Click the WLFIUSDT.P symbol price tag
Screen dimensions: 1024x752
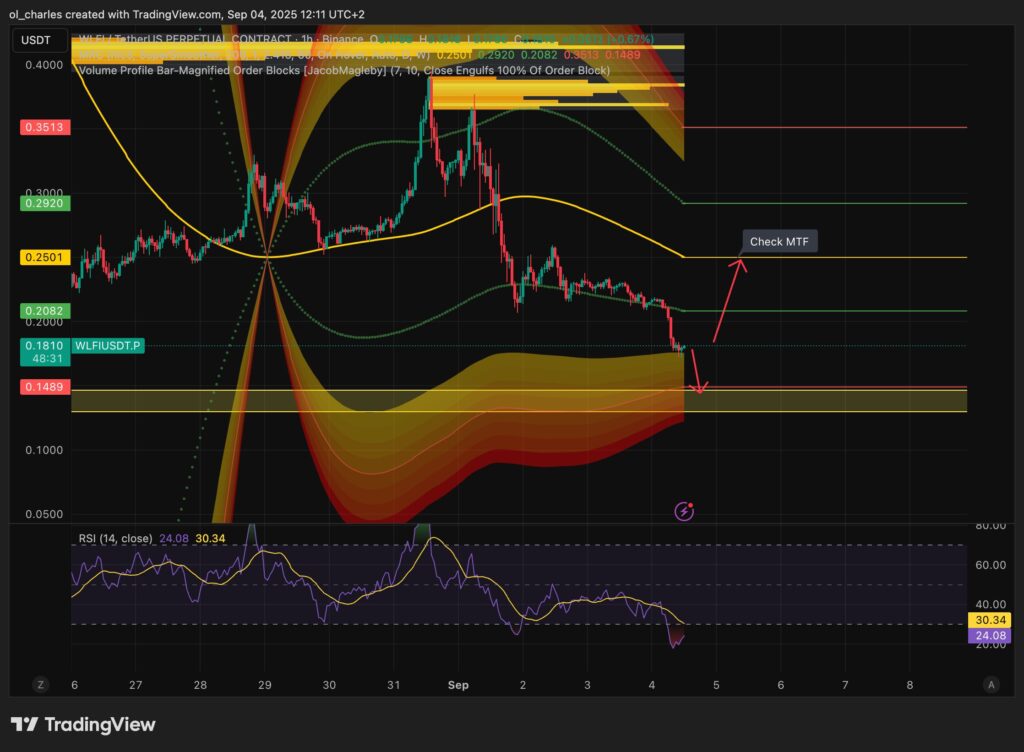coord(108,345)
